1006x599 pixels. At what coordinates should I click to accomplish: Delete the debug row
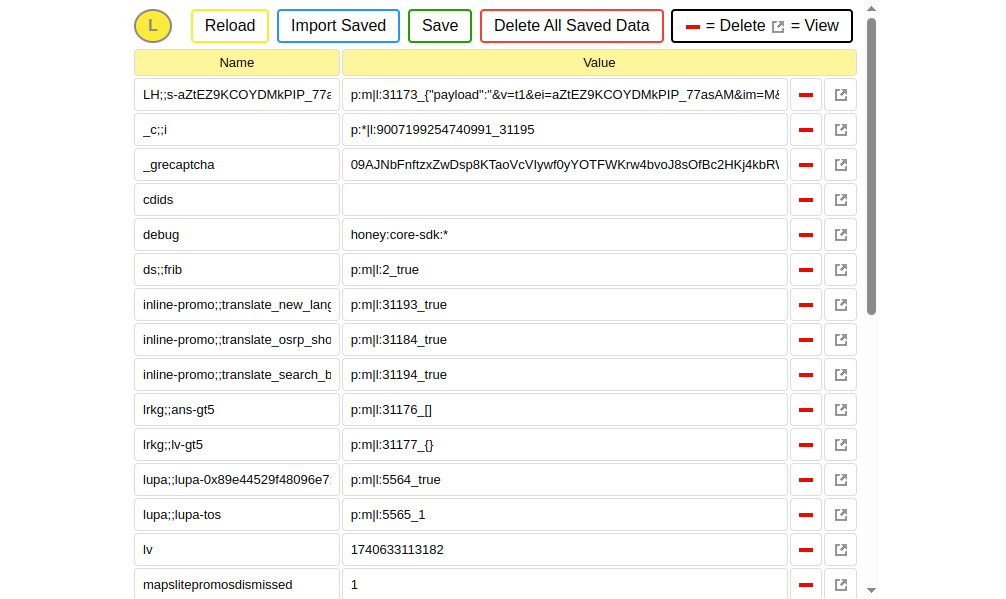click(x=805, y=235)
